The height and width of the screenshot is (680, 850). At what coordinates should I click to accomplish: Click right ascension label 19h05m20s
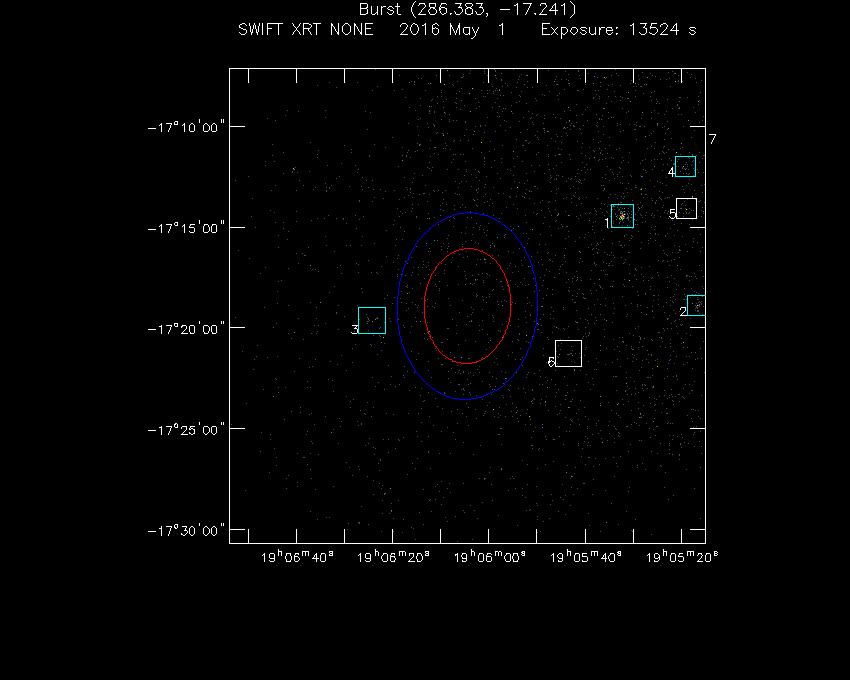point(682,557)
